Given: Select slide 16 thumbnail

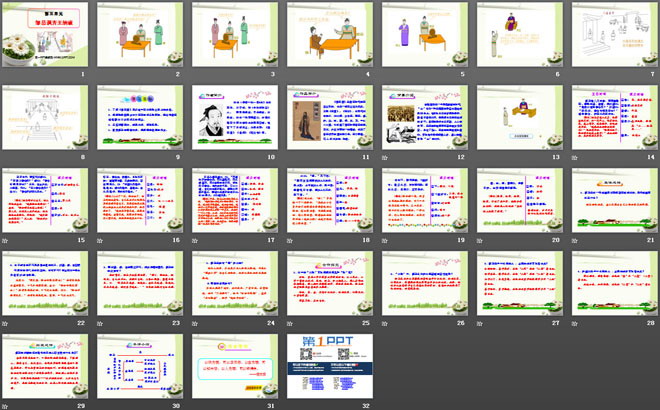Looking at the screenshot, I should 140,200.
